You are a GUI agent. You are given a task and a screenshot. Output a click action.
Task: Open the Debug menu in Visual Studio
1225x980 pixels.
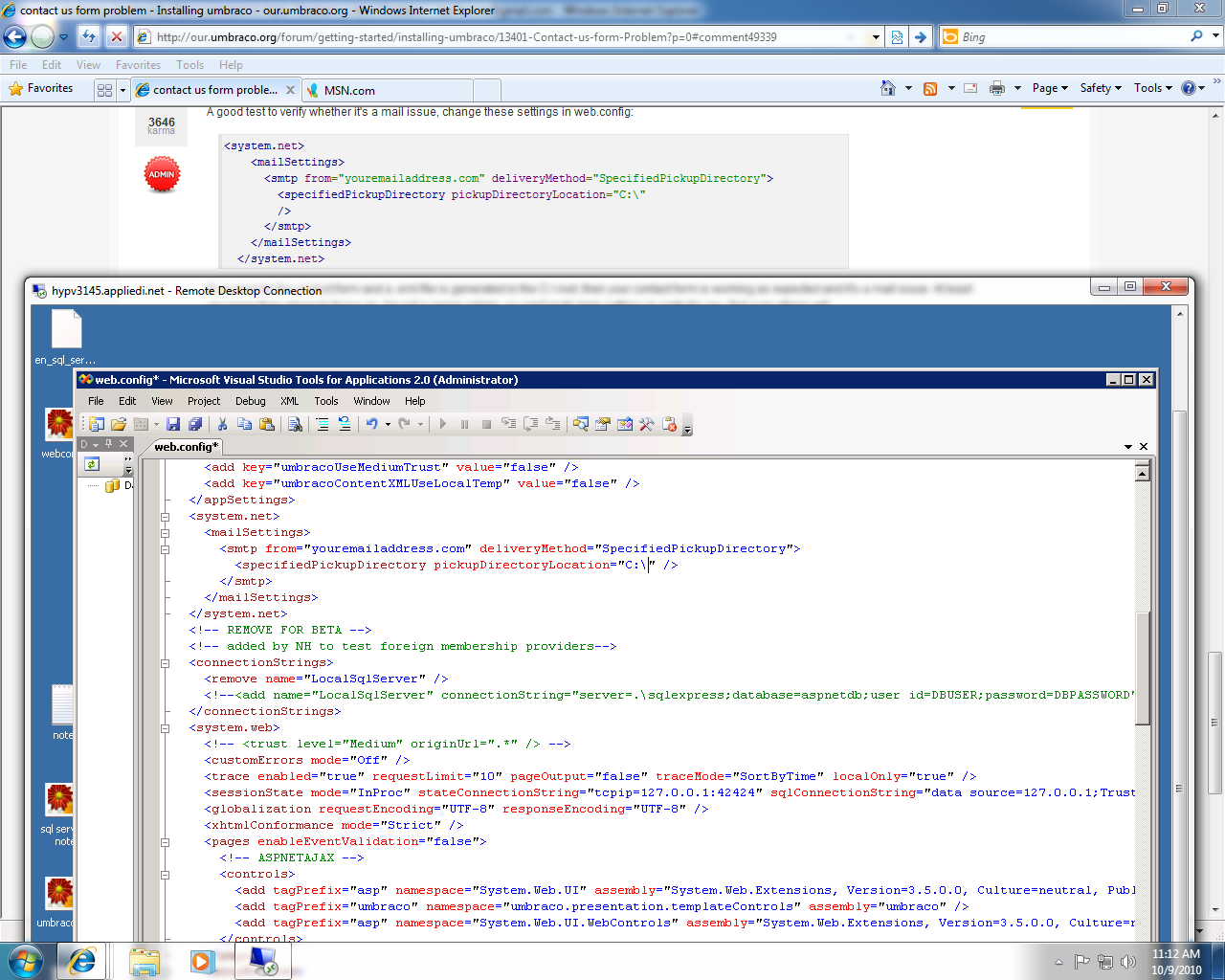coord(251,401)
